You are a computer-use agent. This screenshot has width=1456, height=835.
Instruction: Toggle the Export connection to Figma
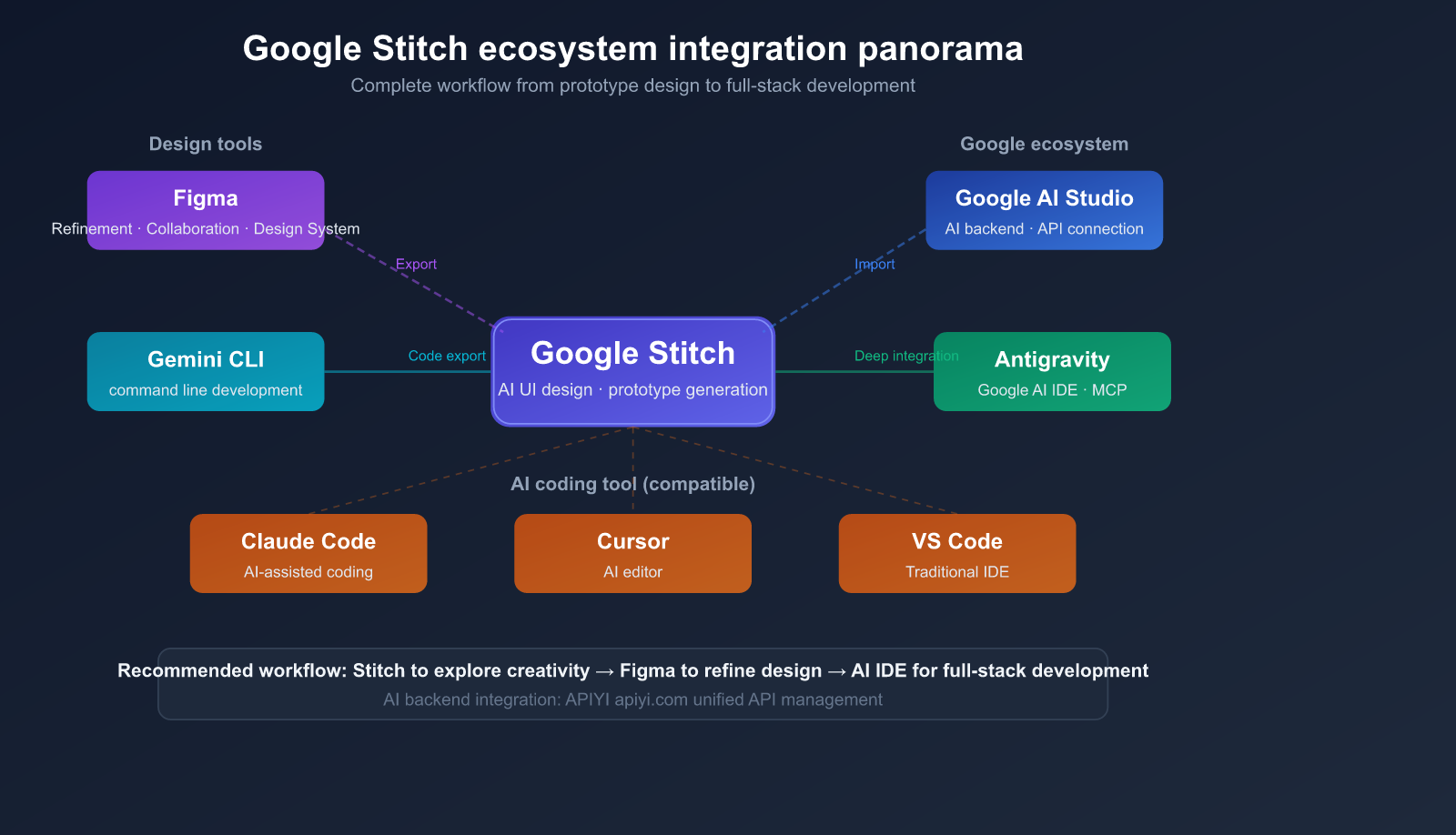click(x=416, y=264)
